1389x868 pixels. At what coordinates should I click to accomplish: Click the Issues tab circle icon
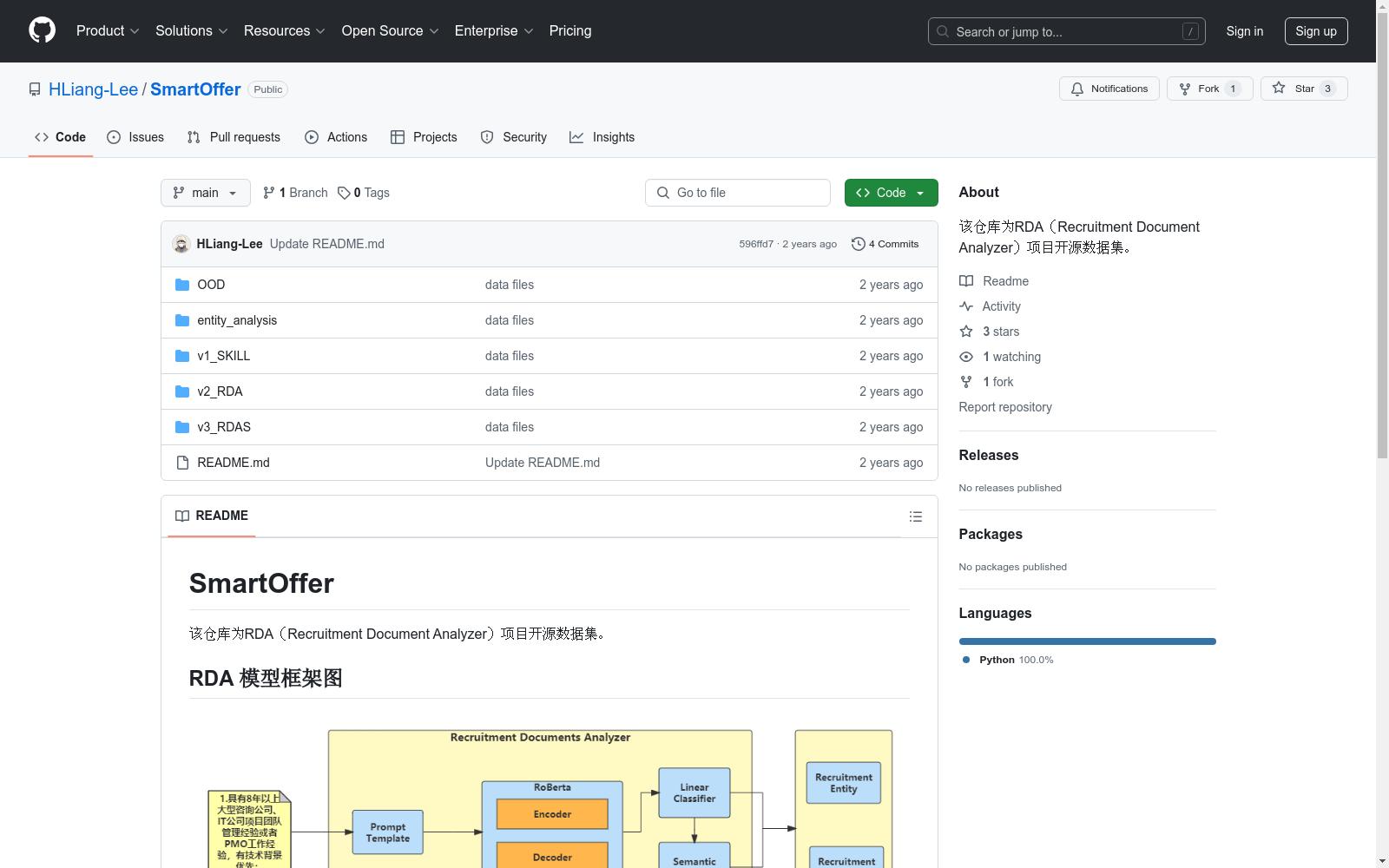114,137
